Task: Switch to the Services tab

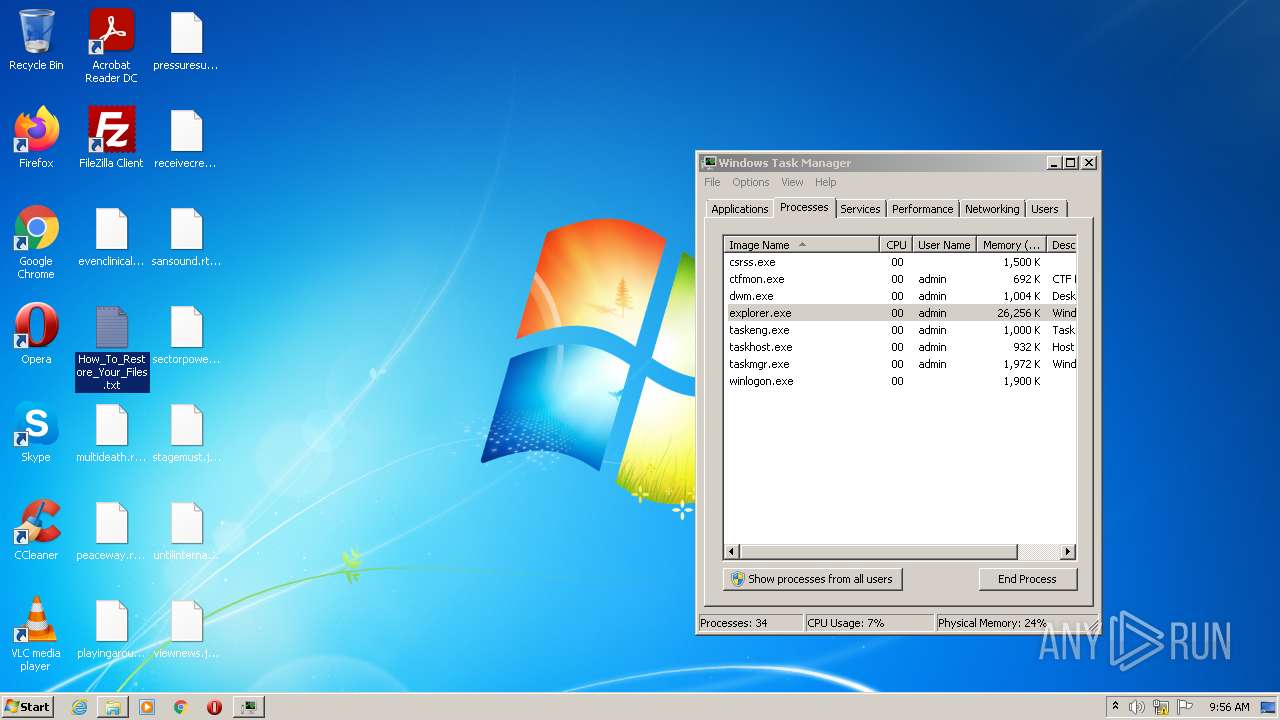Action: (860, 209)
